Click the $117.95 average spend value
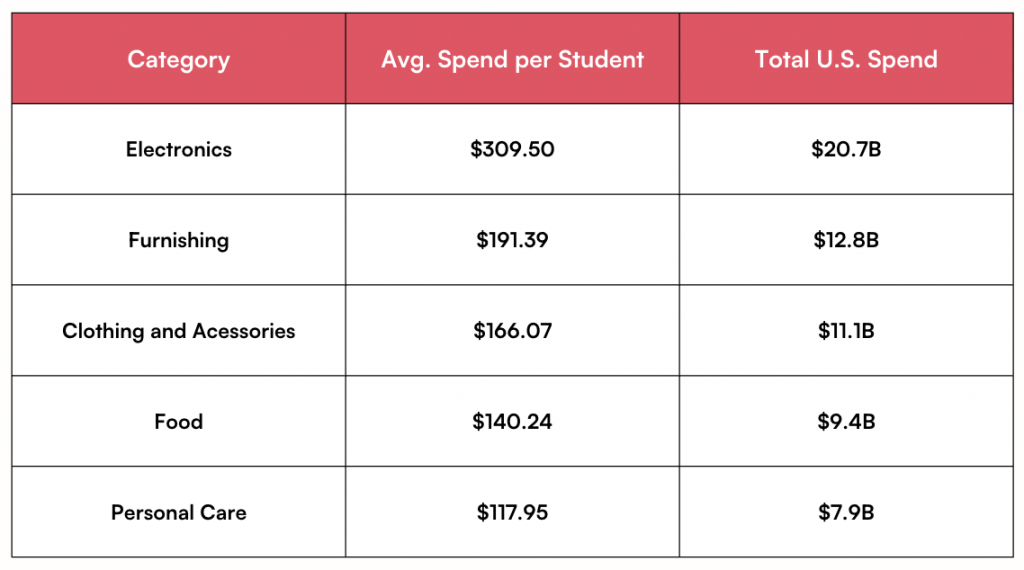 512,513
